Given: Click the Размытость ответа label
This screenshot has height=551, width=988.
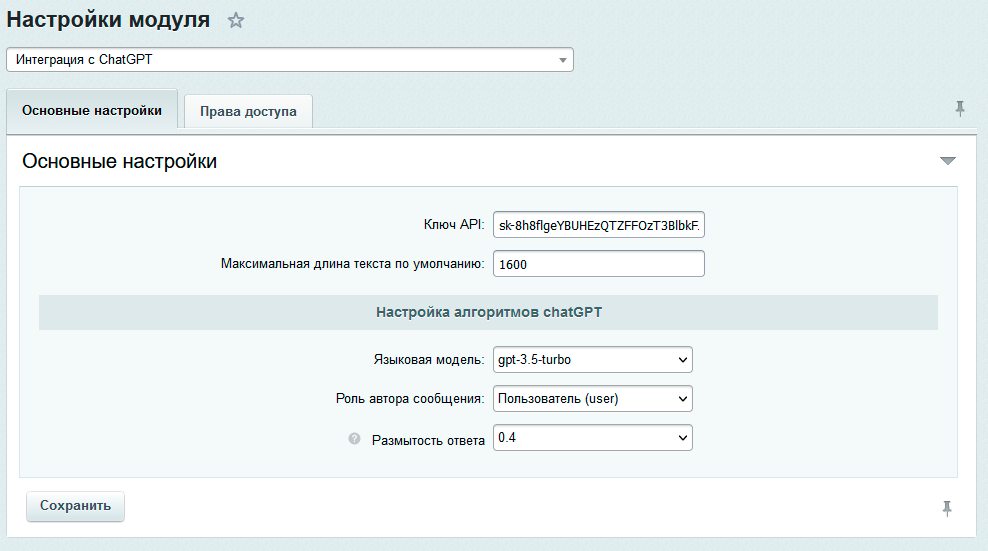Looking at the screenshot, I should point(428,440).
